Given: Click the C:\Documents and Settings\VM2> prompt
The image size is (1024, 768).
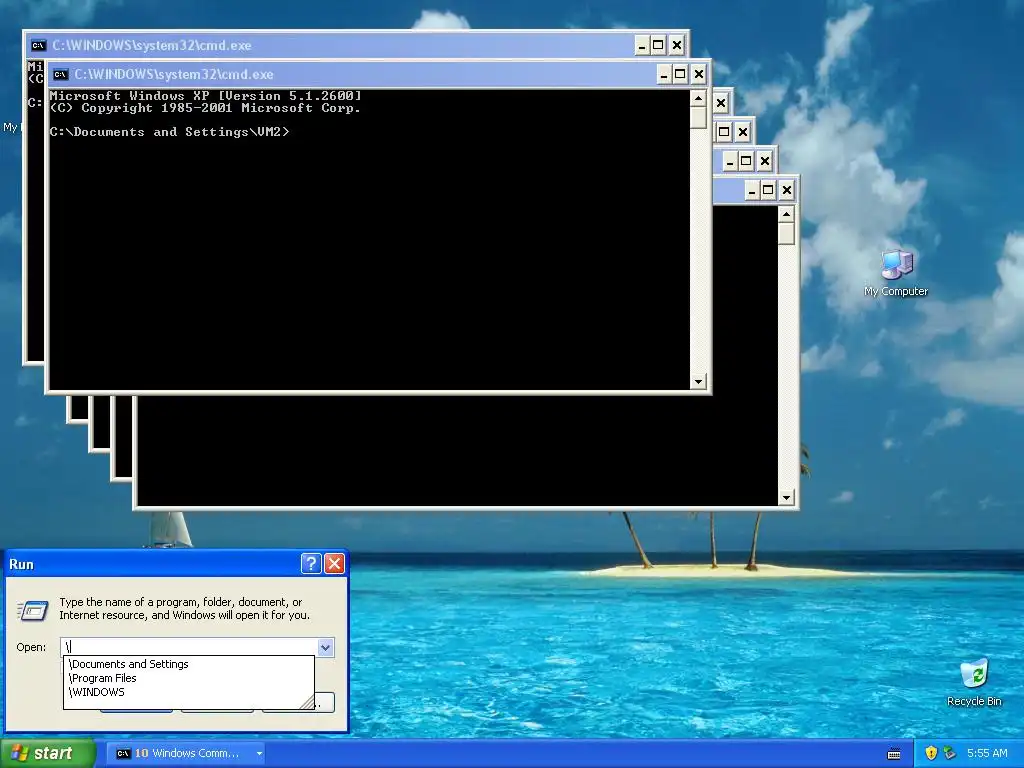Looking at the screenshot, I should (x=169, y=132).
